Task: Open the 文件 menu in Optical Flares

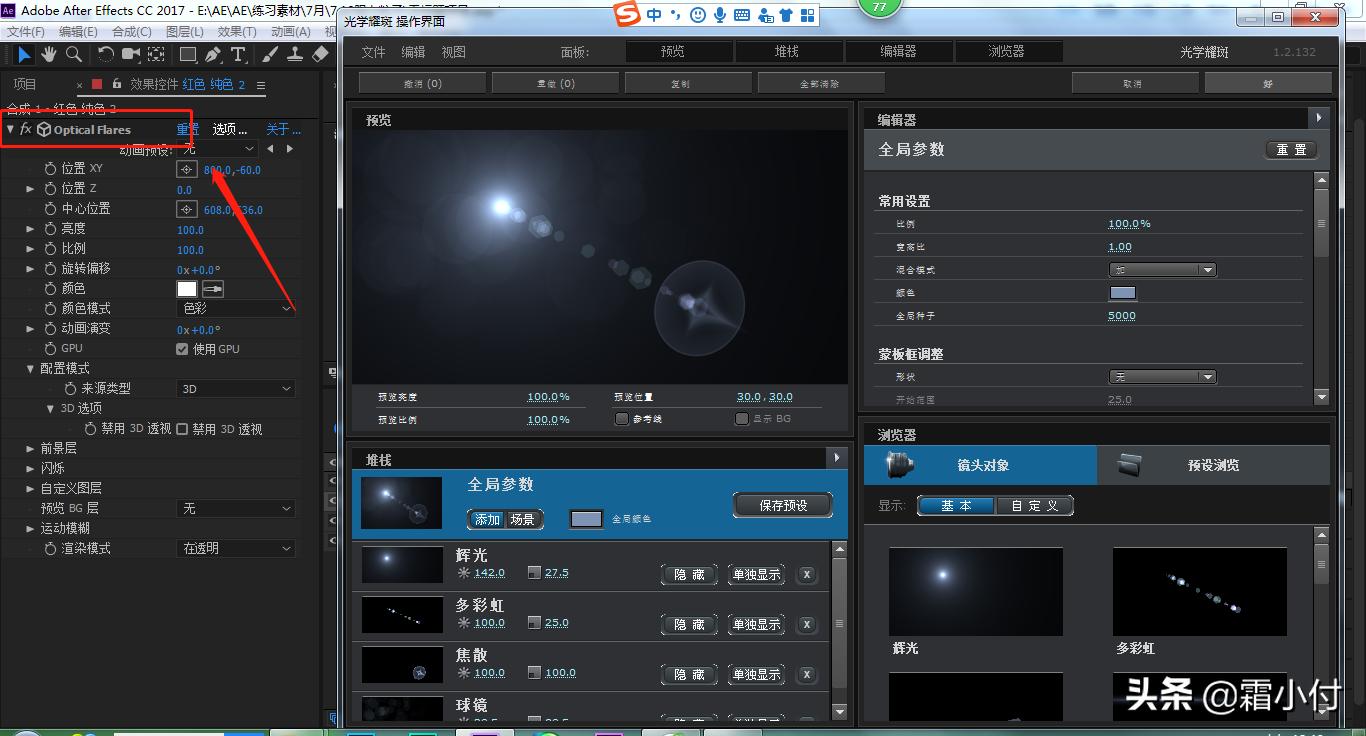Action: point(372,52)
